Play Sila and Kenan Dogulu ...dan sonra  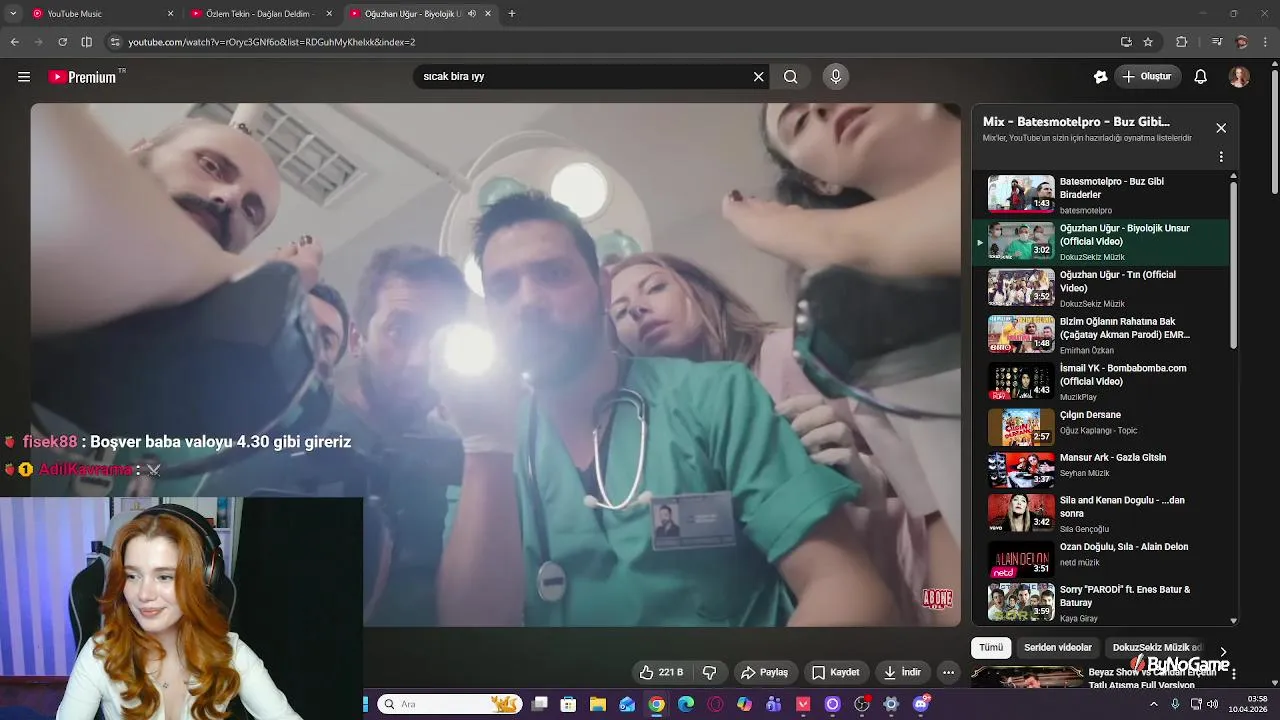tap(1100, 513)
